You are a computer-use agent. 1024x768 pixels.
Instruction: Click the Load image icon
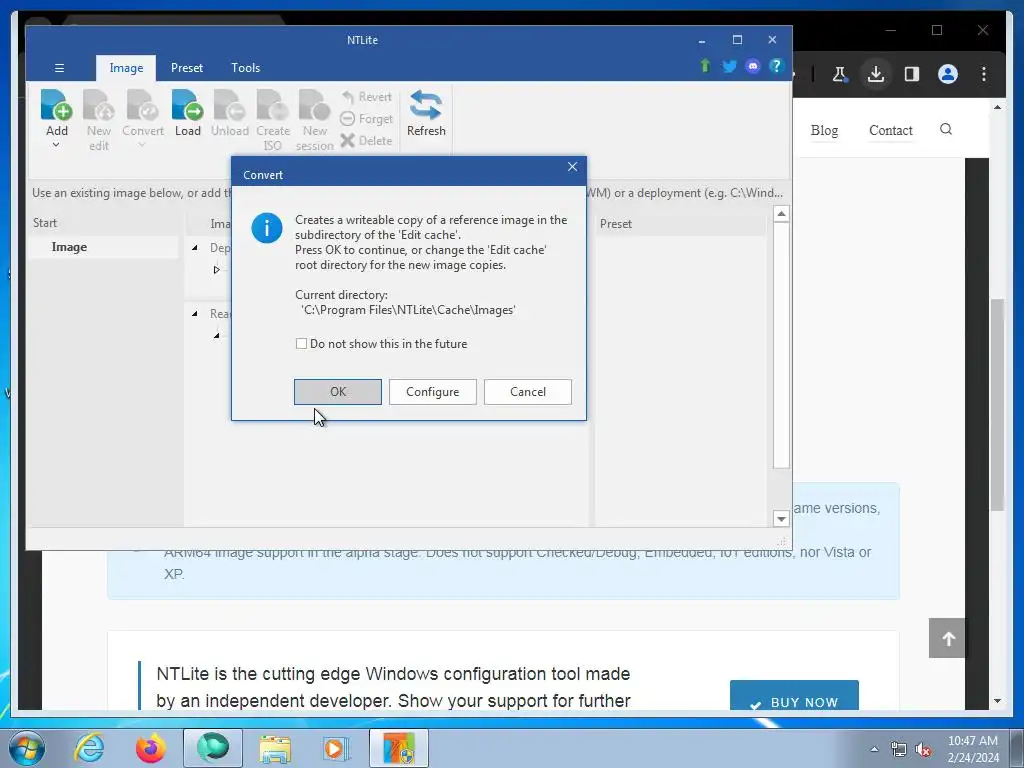coord(187,106)
